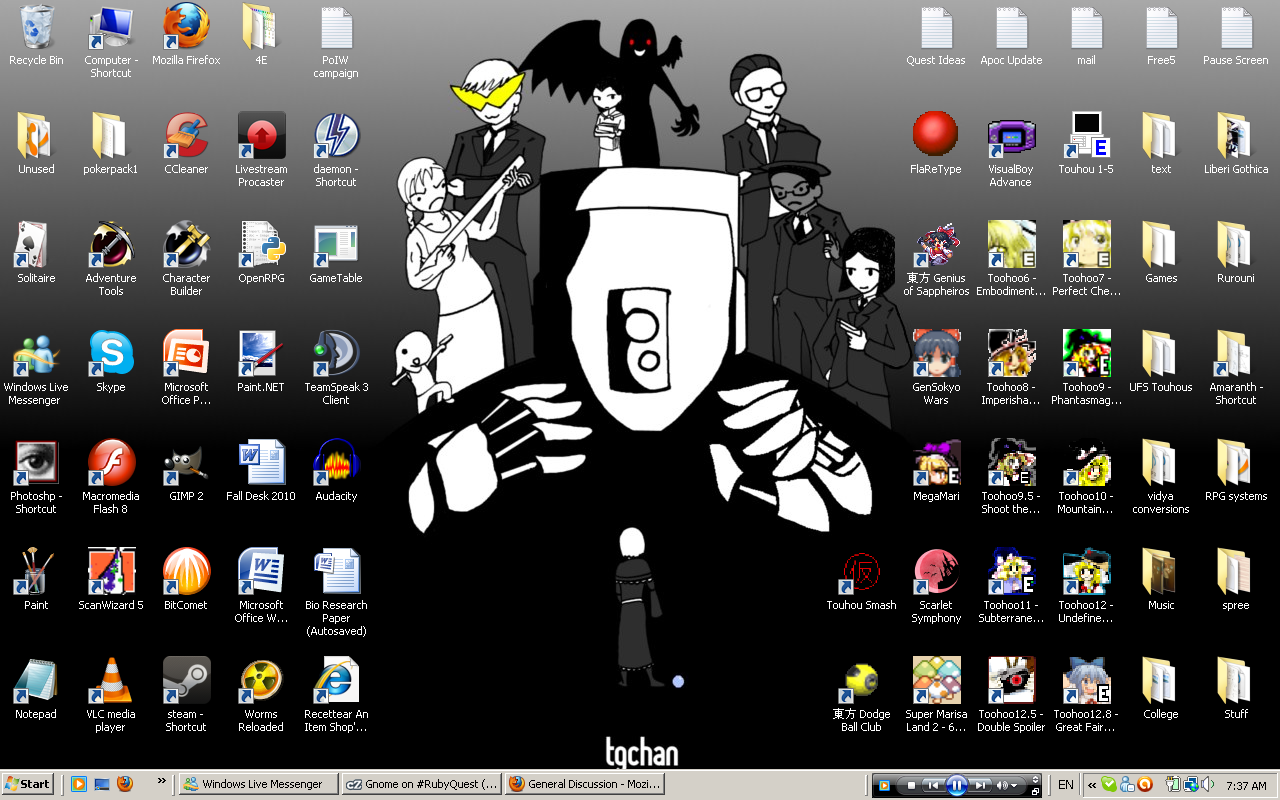1280x800 pixels.
Task: Select the Worms Reloaded game icon
Action: click(261, 683)
